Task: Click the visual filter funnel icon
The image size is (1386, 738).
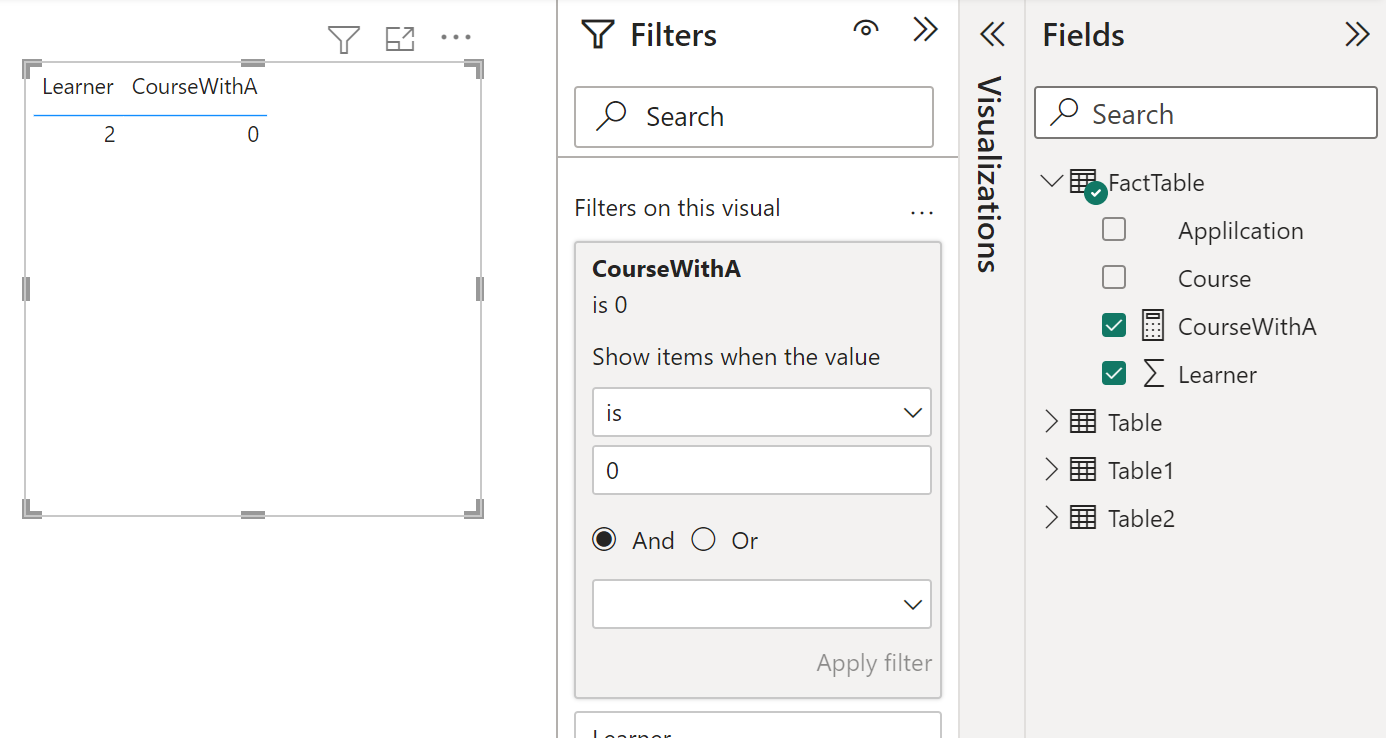Action: click(344, 39)
